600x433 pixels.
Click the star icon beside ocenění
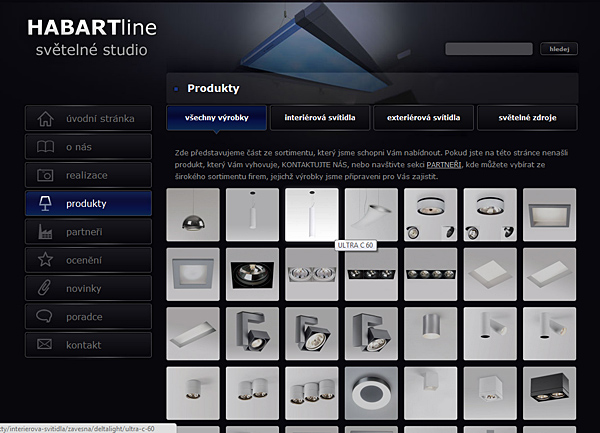coord(45,260)
